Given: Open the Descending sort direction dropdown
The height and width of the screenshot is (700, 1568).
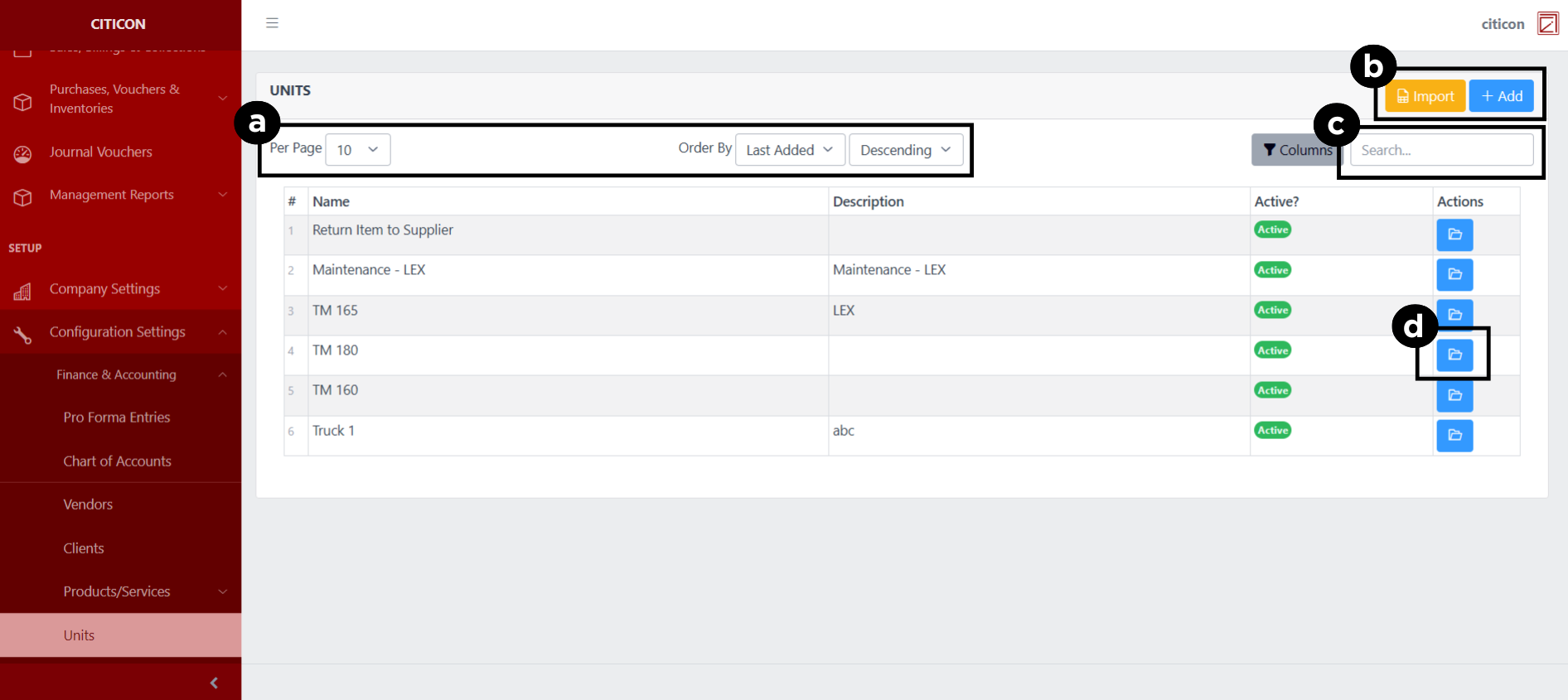Looking at the screenshot, I should [905, 150].
